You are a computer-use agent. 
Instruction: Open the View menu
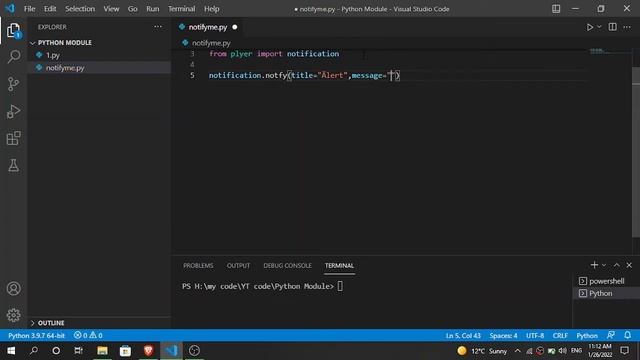coord(111,9)
